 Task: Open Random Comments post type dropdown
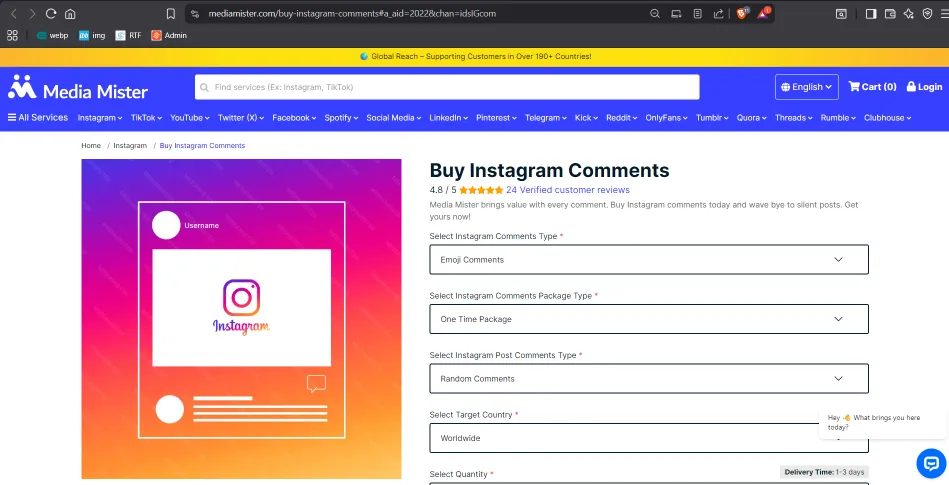coord(649,378)
